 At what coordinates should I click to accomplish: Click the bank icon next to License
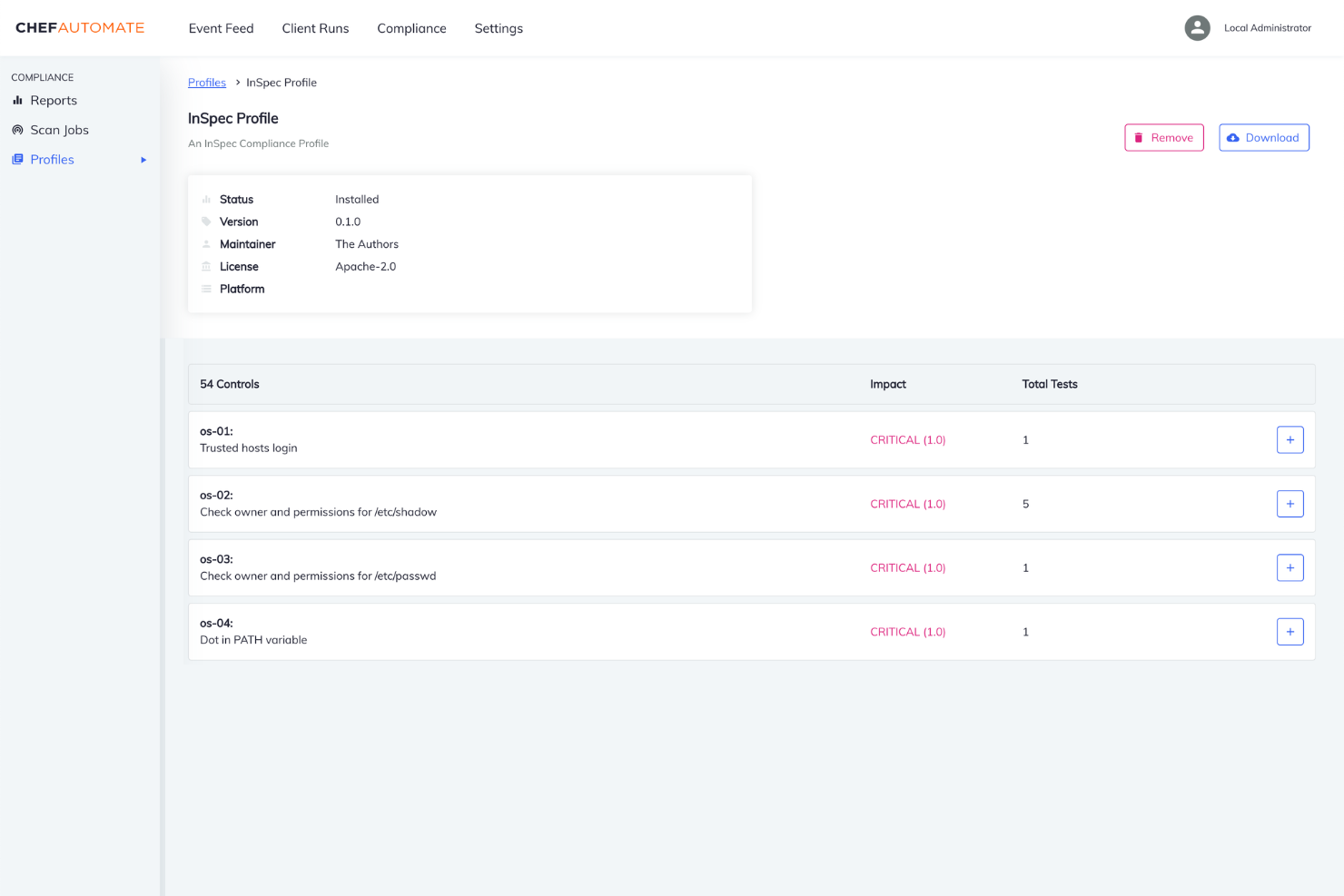(206, 266)
